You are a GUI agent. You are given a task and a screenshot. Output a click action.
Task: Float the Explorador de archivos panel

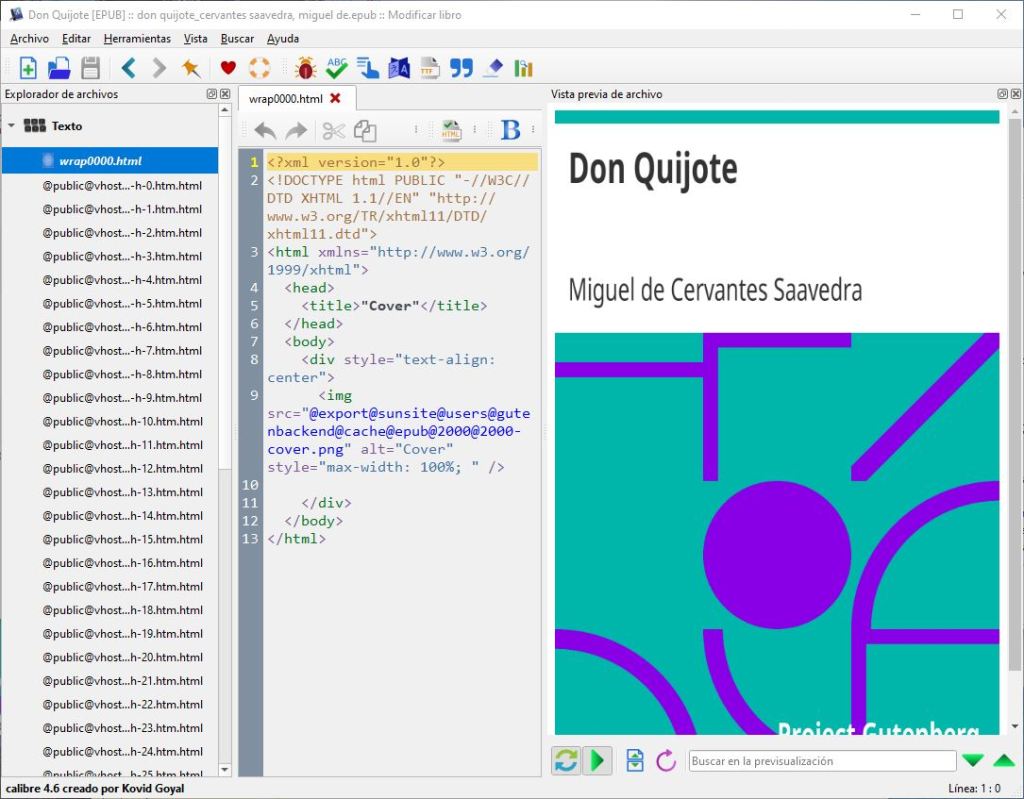tap(211, 94)
